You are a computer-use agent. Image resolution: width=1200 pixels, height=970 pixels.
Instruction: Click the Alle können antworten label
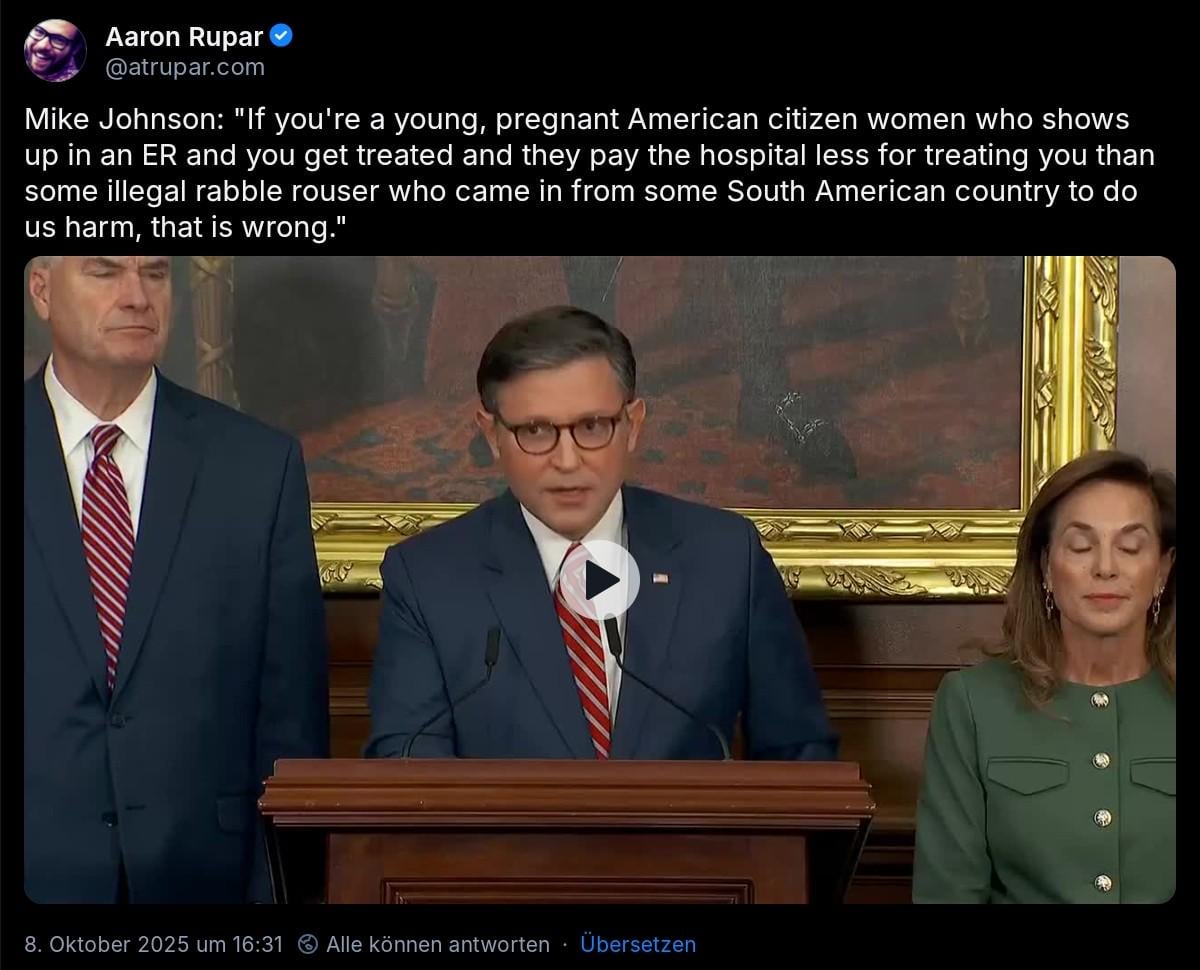tap(438, 944)
